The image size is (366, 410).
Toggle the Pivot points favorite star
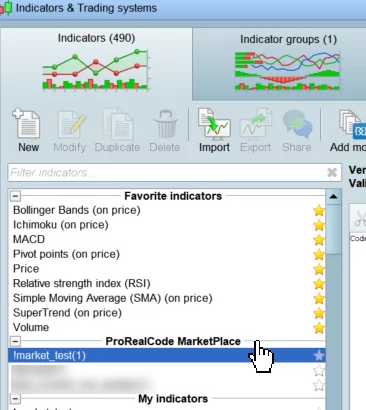[x=319, y=254]
